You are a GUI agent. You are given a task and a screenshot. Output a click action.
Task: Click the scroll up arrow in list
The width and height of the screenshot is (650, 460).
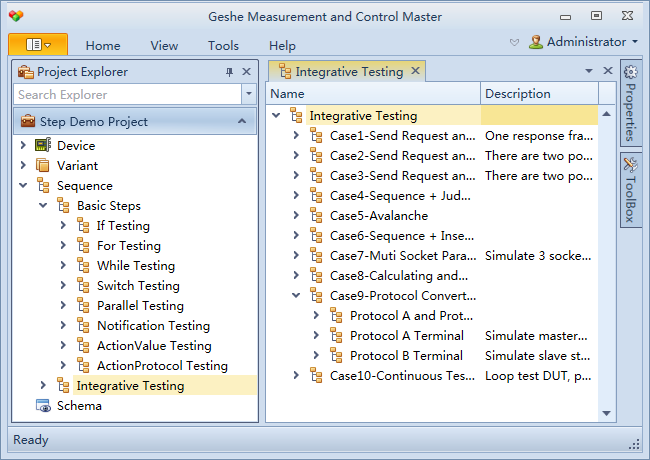(x=606, y=114)
